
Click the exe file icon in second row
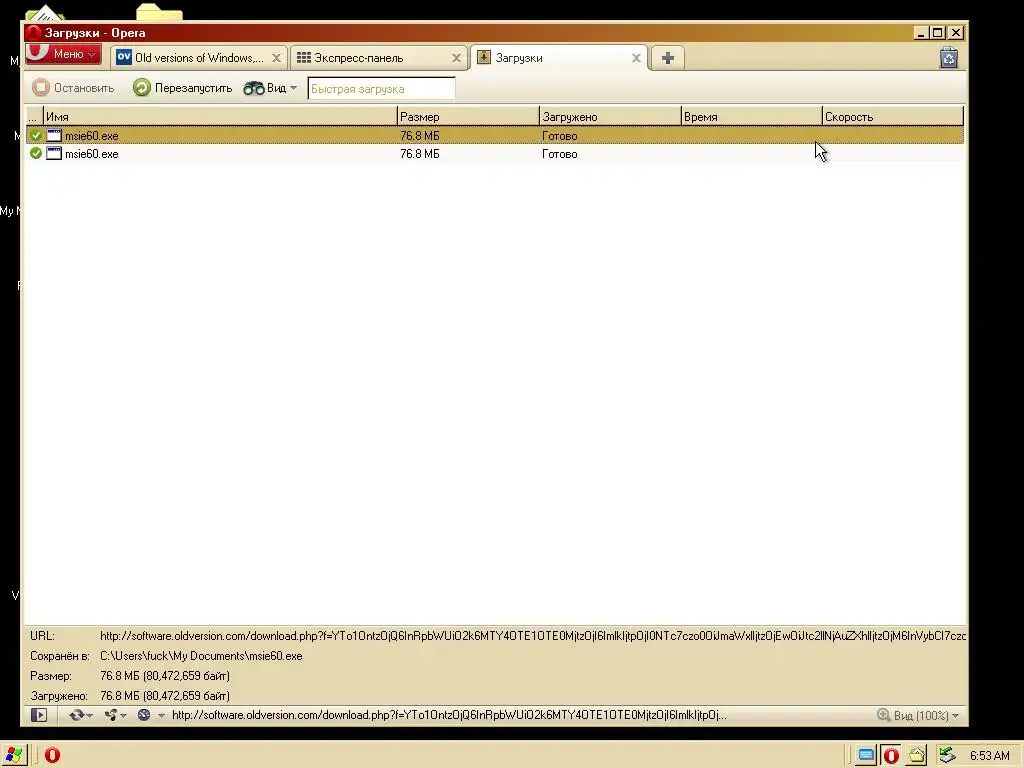click(x=54, y=153)
